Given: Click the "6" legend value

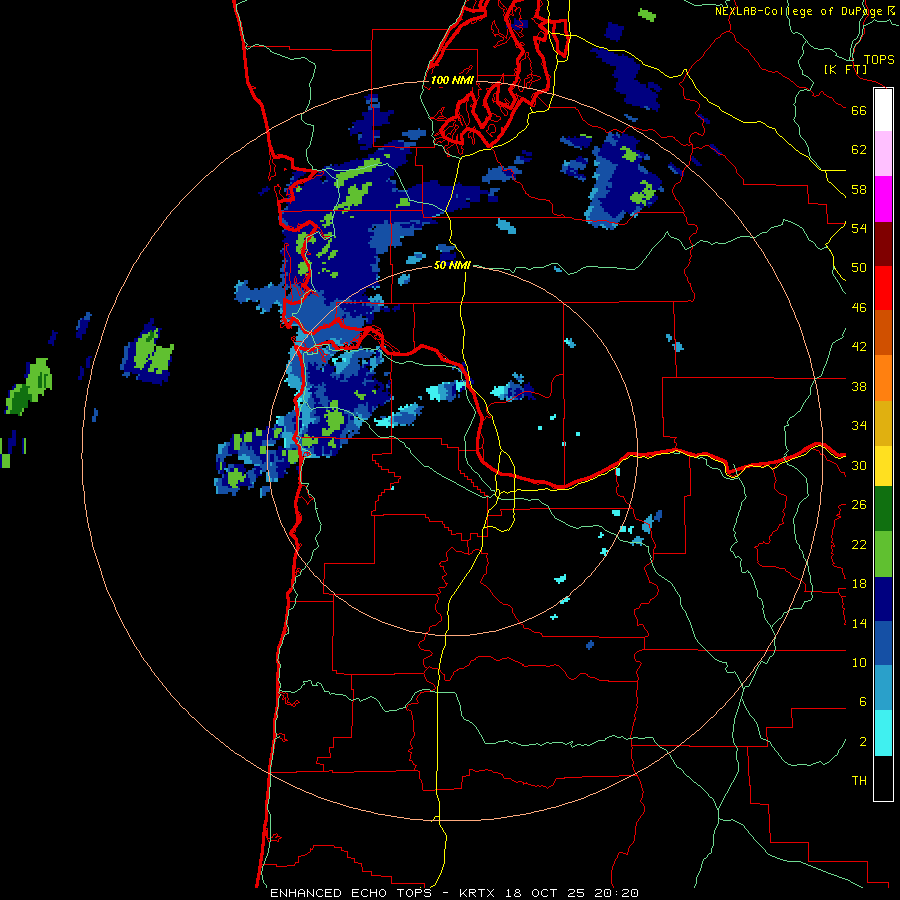Looking at the screenshot, I should (x=863, y=702).
